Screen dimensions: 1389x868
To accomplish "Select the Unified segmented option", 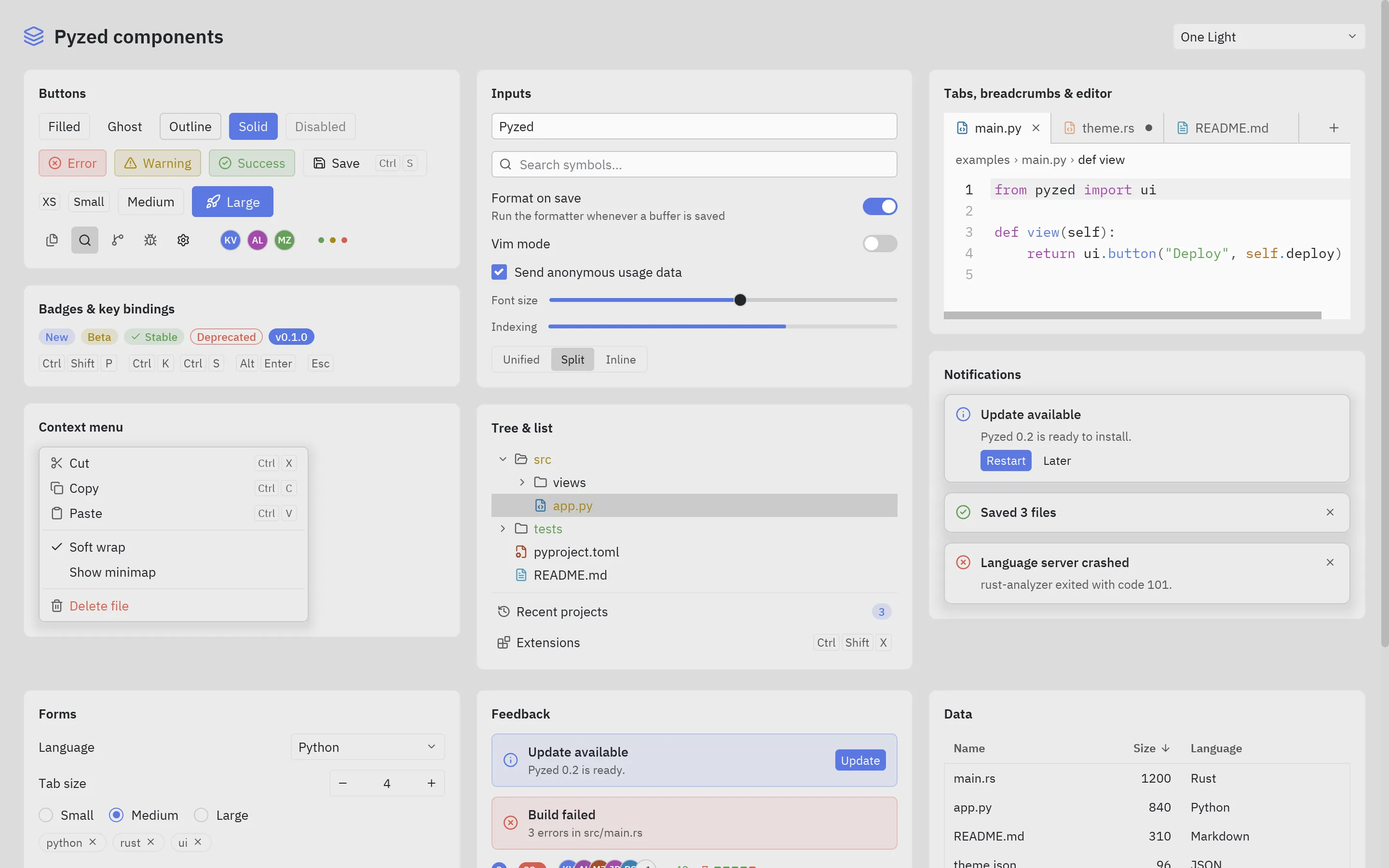I will tap(521, 359).
